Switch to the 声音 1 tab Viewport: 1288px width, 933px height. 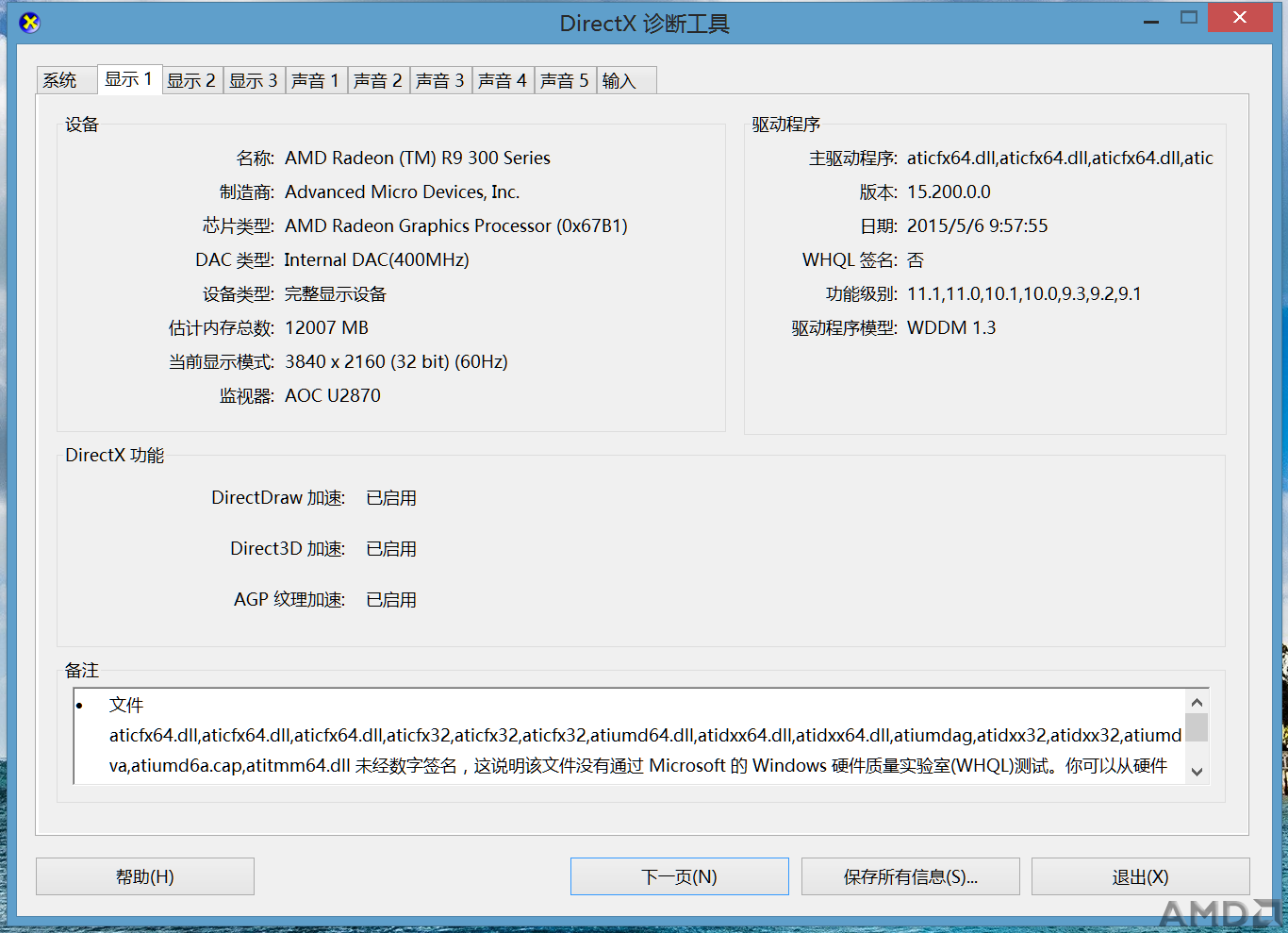316,81
